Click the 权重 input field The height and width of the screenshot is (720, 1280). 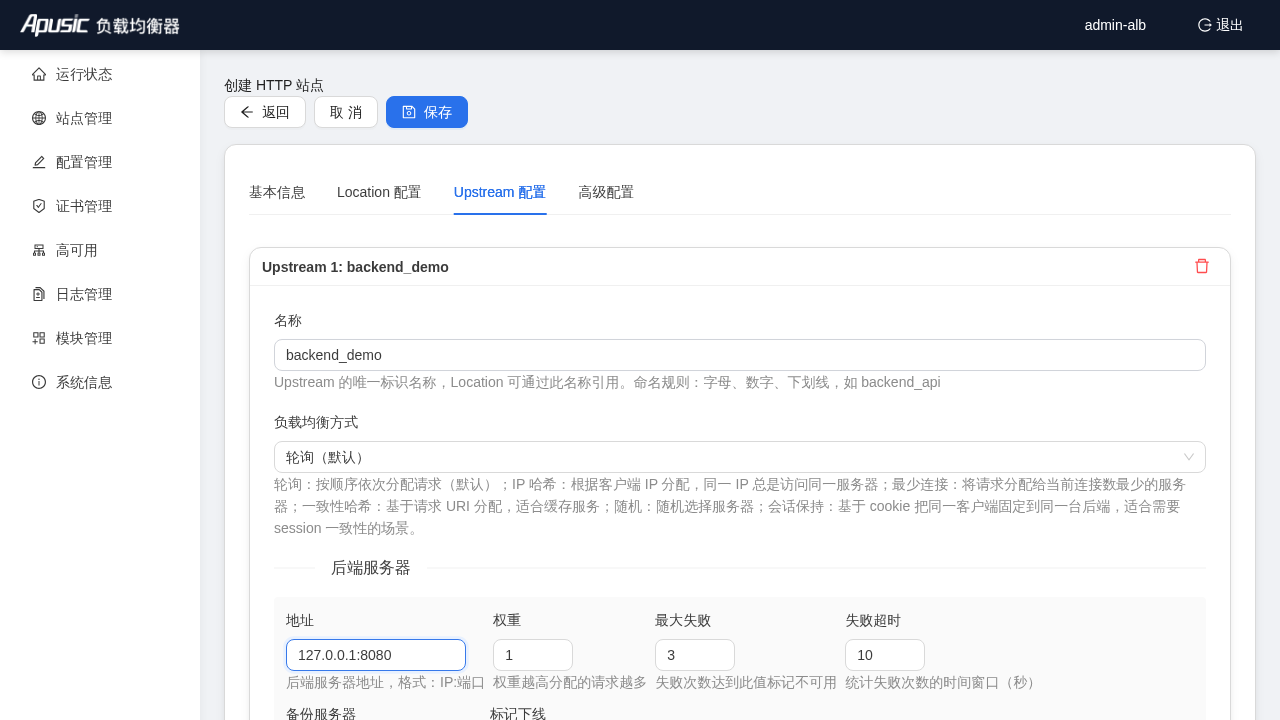point(533,655)
